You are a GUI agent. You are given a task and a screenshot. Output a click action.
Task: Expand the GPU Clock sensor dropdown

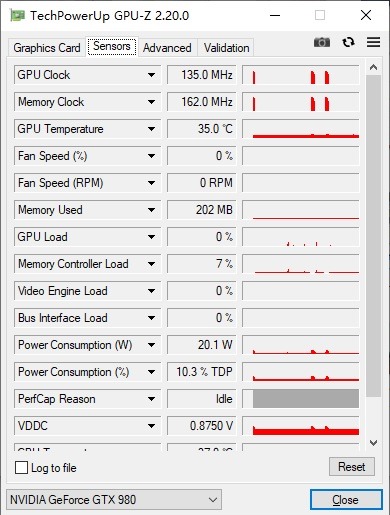coord(151,75)
